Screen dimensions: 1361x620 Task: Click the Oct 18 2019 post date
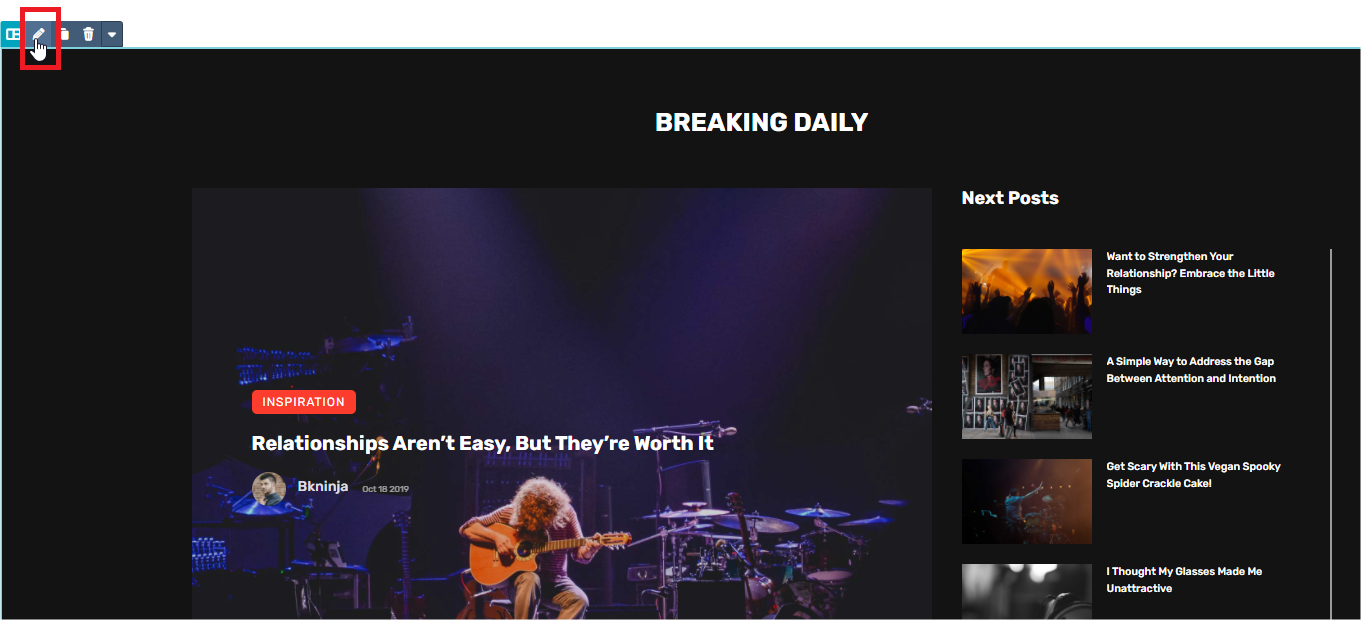pyautogui.click(x=385, y=489)
